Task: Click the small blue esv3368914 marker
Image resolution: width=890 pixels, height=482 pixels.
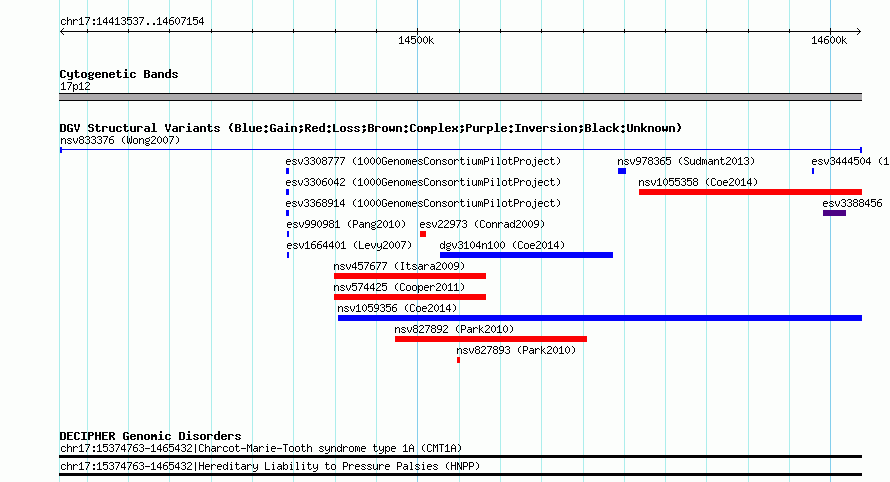Action: pos(288,213)
